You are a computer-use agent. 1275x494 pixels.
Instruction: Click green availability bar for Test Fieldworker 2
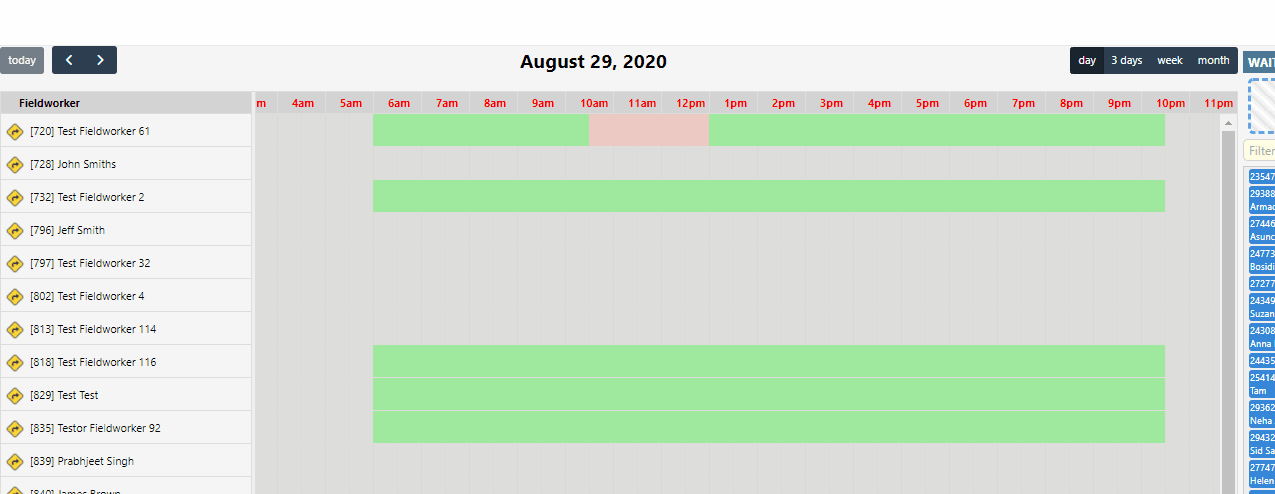[768, 196]
